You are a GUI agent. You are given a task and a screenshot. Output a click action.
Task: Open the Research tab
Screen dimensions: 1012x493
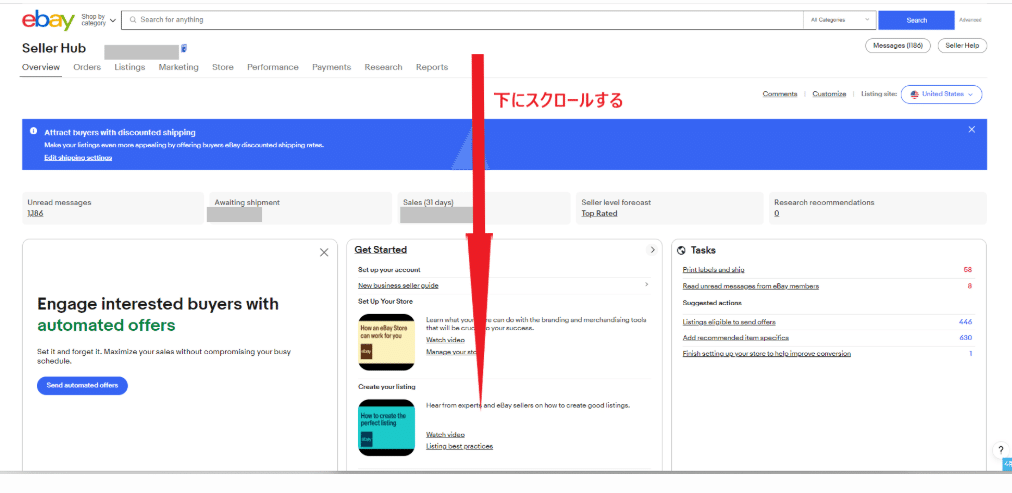pos(383,67)
